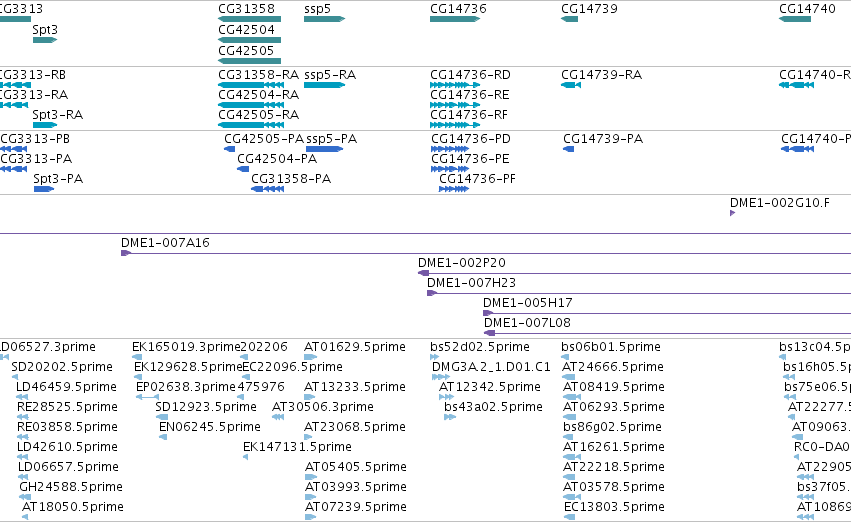Select protein CG31358-PA
Screen dimensions: 851x522
pyautogui.click(x=268, y=189)
